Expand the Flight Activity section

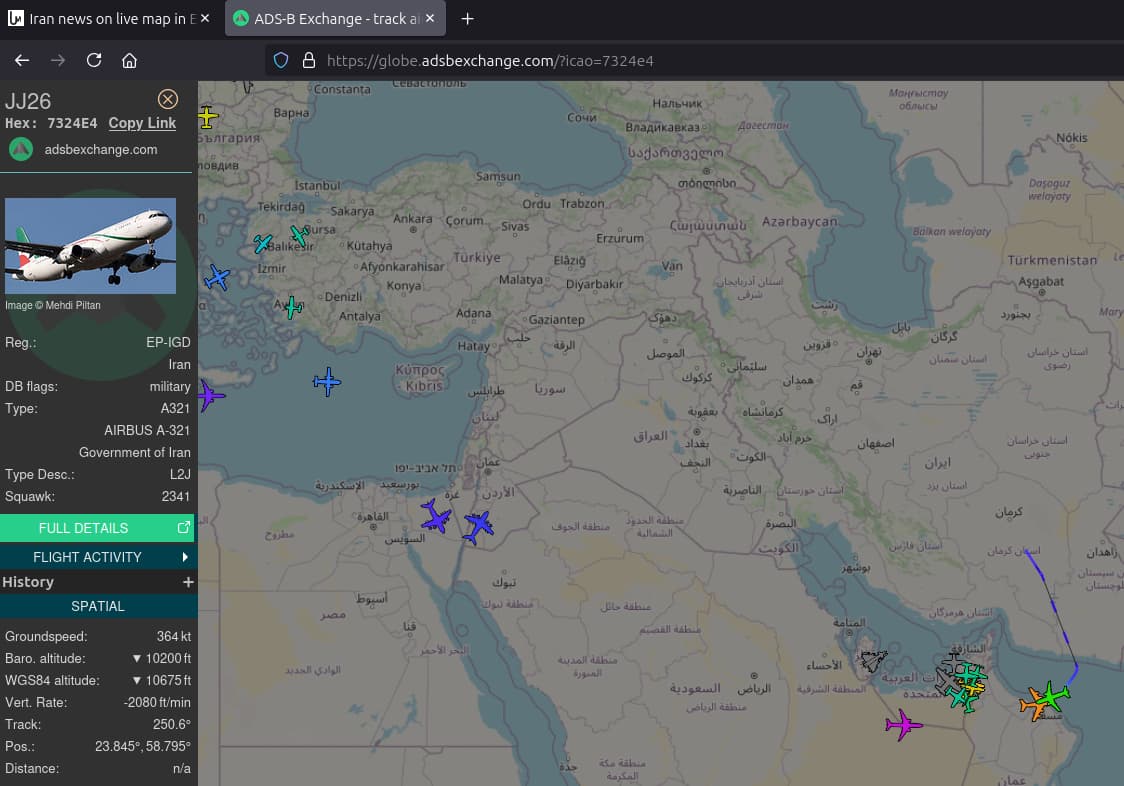point(97,557)
